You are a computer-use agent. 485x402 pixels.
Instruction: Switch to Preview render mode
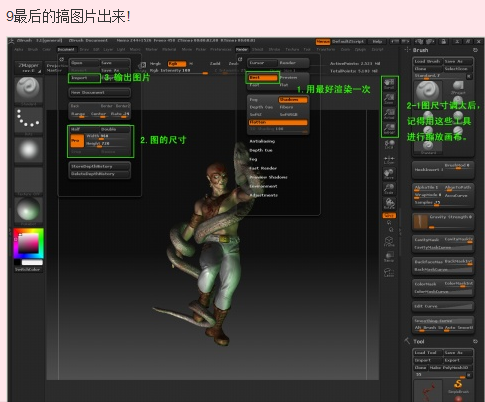pyautogui.click(x=288, y=78)
